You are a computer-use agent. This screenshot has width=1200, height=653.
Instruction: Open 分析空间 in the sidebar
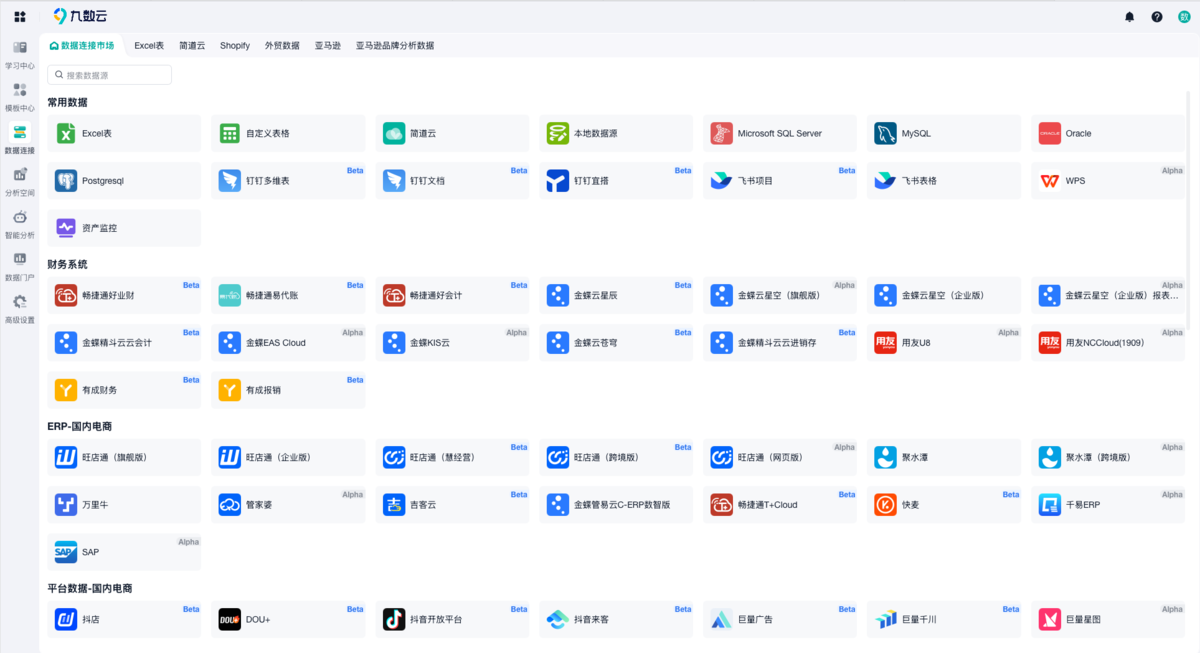(x=20, y=182)
